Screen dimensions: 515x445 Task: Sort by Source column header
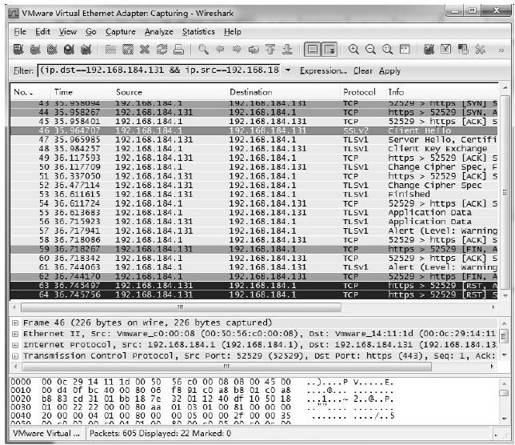(170, 92)
